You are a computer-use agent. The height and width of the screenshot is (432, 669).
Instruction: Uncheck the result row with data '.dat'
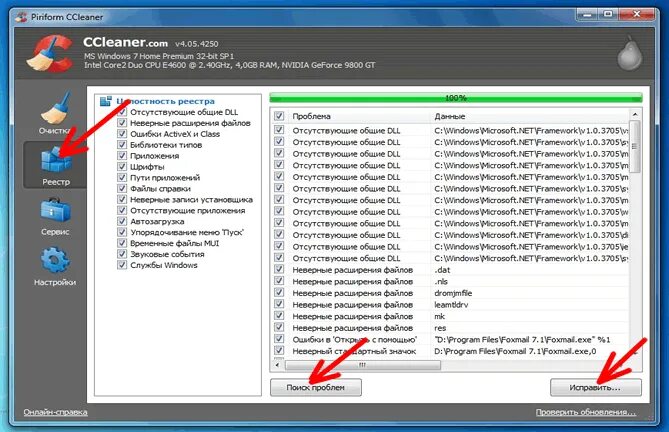(x=279, y=270)
